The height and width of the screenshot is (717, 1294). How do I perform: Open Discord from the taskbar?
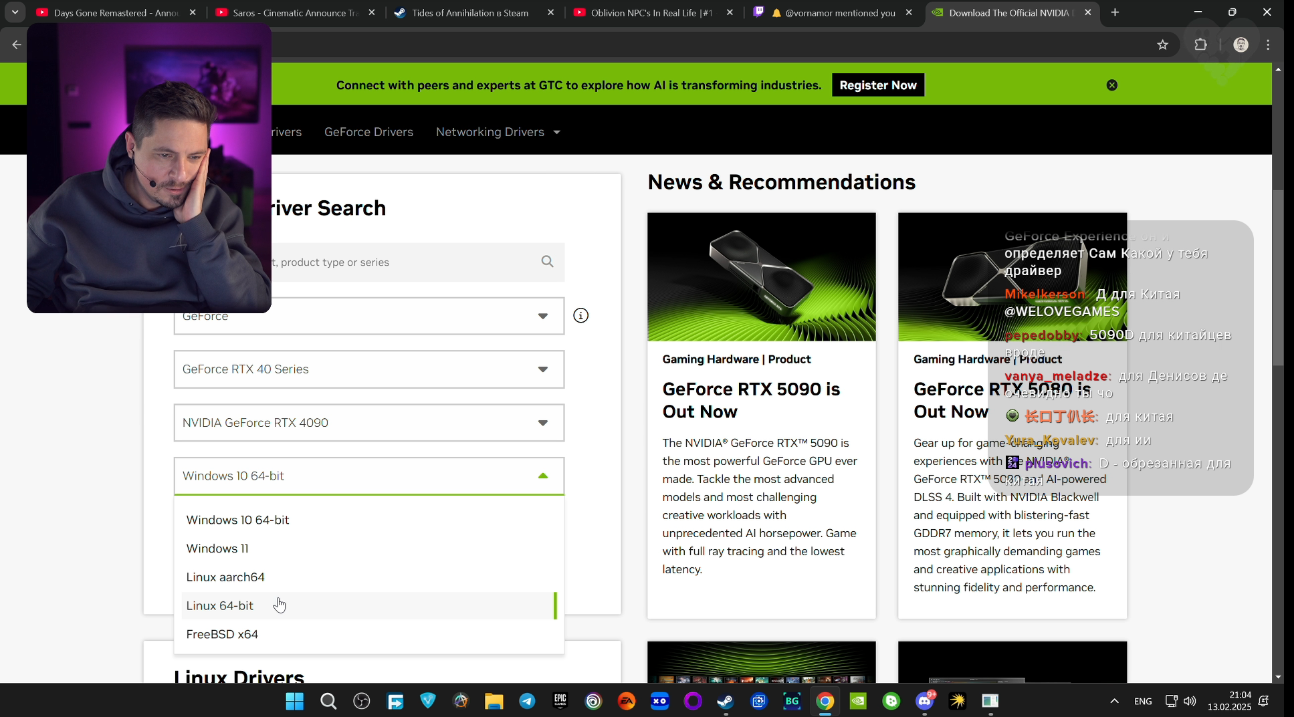pos(925,701)
